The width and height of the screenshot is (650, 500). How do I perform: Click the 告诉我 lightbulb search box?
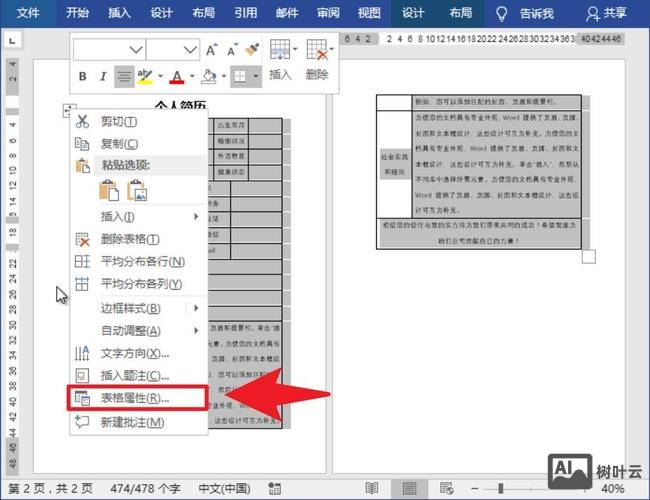525,14
